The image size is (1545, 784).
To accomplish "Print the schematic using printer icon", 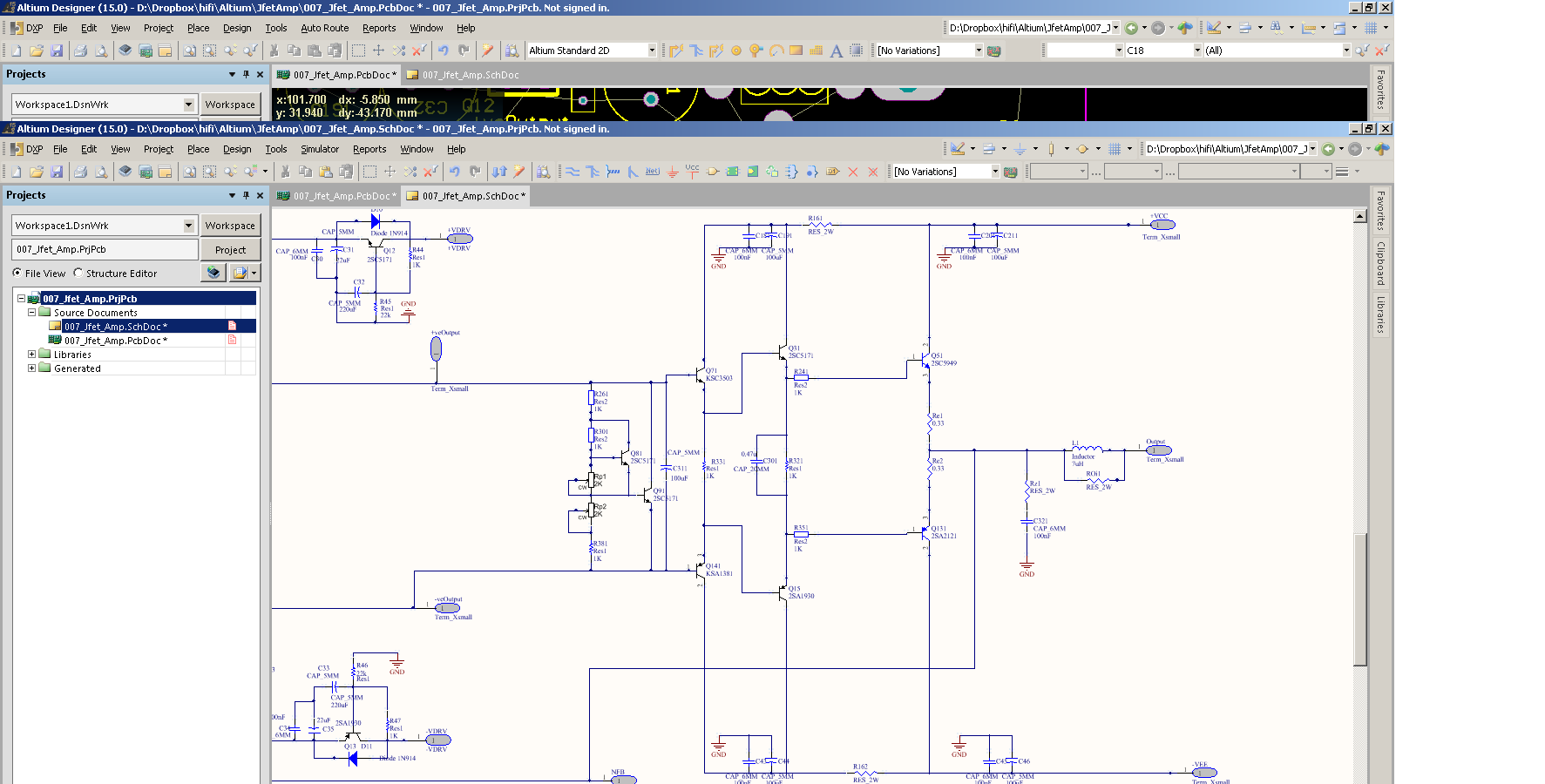I will point(81,172).
